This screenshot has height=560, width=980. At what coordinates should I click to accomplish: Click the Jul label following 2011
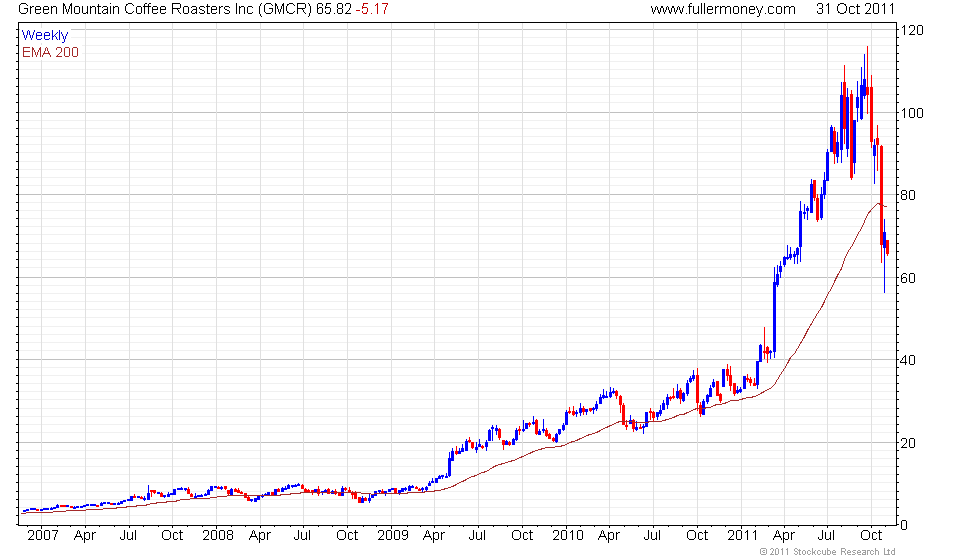pyautogui.click(x=826, y=536)
